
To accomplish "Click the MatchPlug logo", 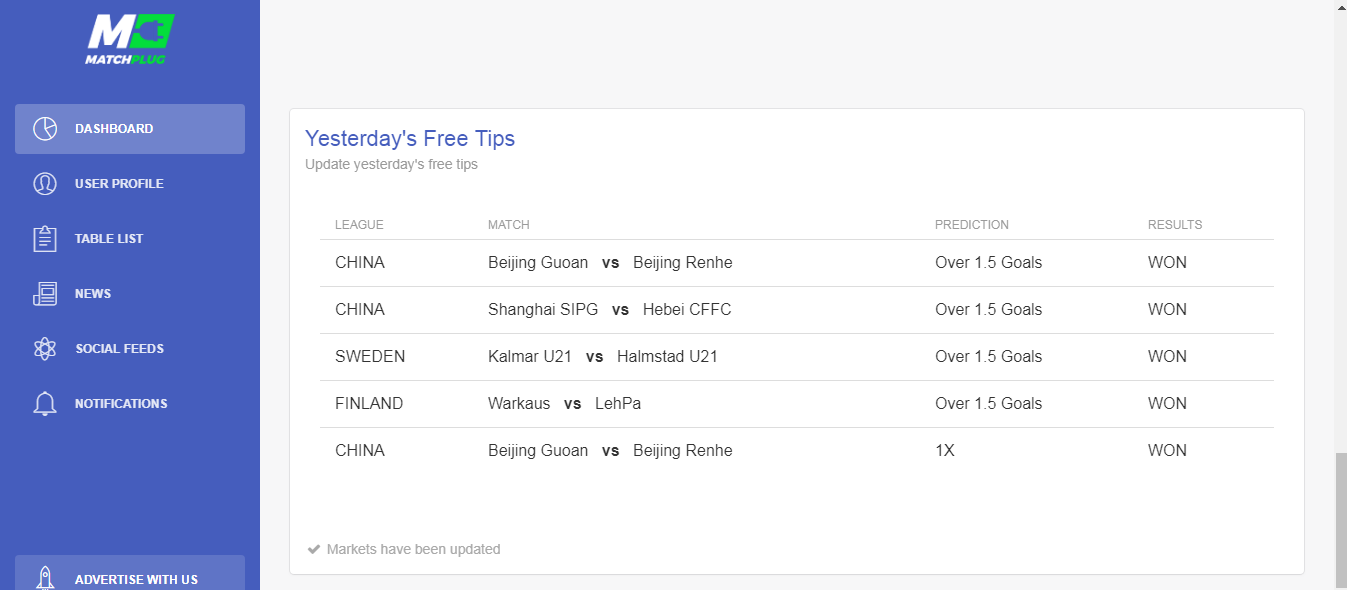I will click(x=130, y=39).
